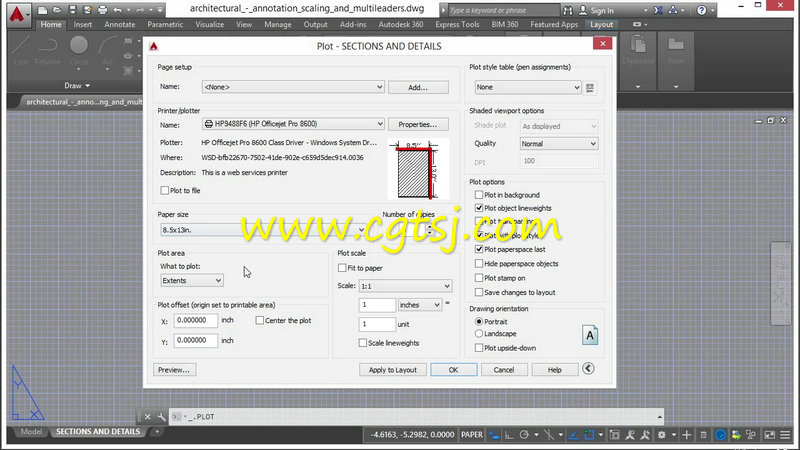The image size is (800, 450).
Task: Close the command line with the X icon
Action: click(x=147, y=417)
